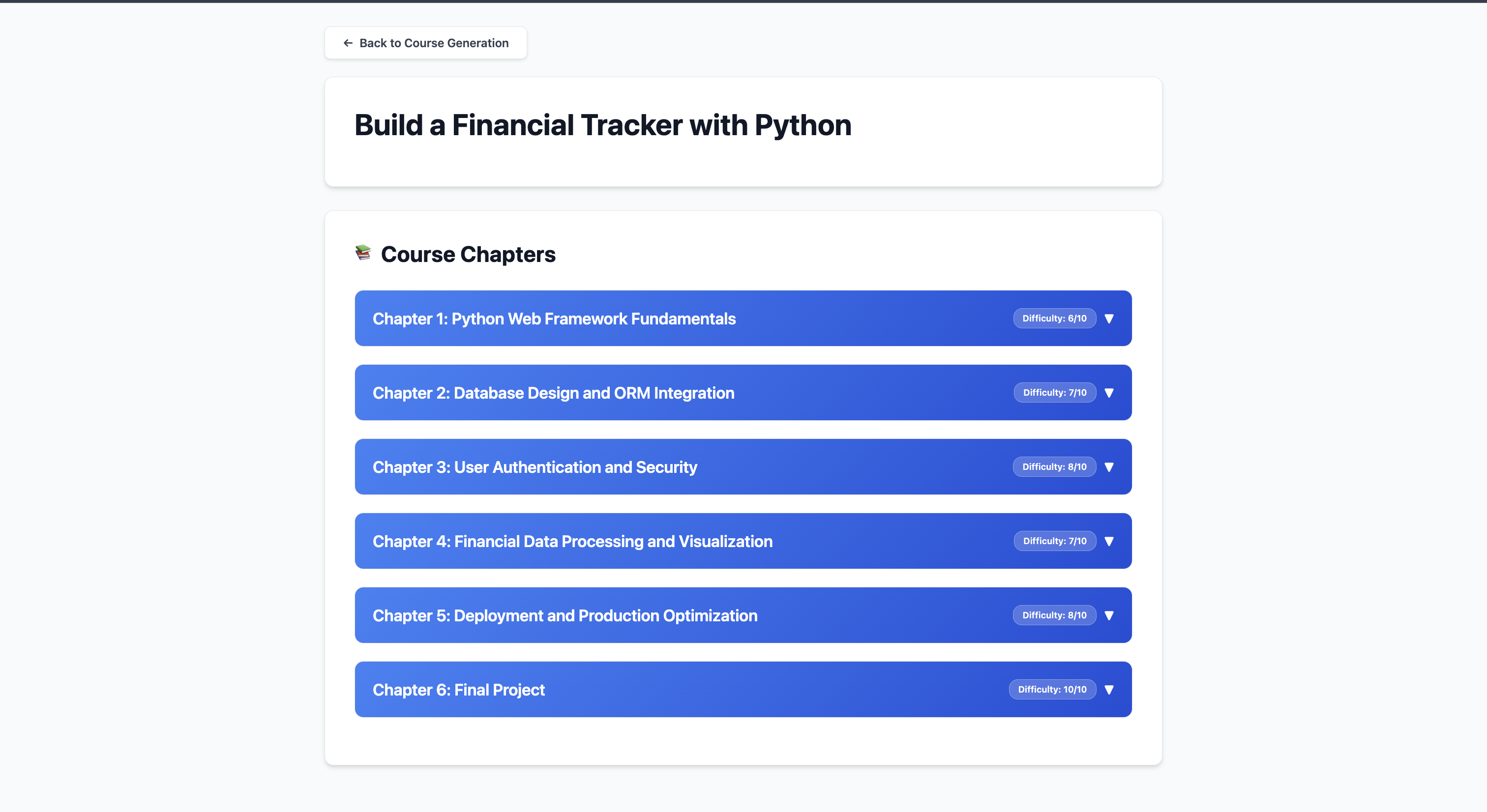Click the books emoji icon
This screenshot has height=812, width=1487.
point(363,253)
